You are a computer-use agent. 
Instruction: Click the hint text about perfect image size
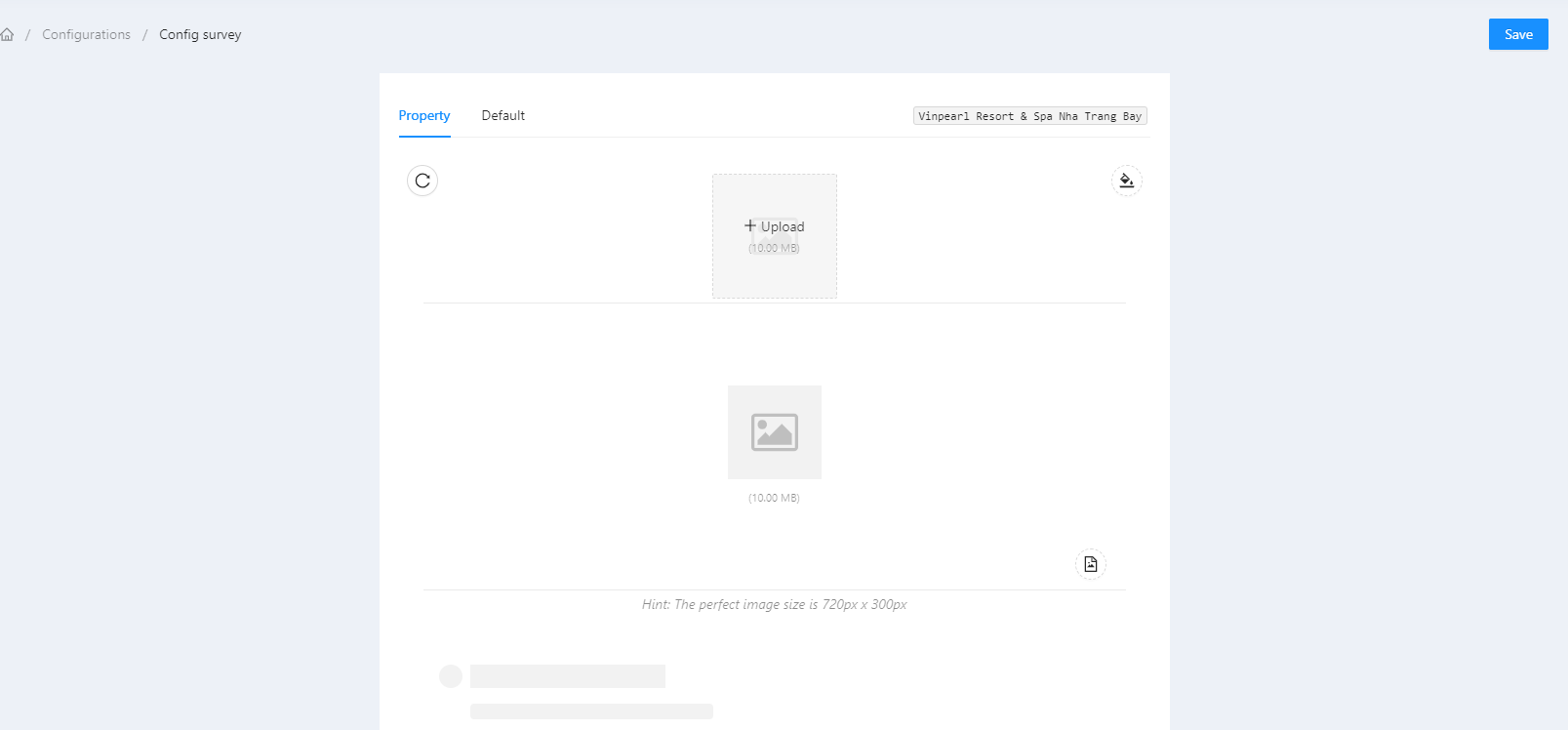[774, 605]
